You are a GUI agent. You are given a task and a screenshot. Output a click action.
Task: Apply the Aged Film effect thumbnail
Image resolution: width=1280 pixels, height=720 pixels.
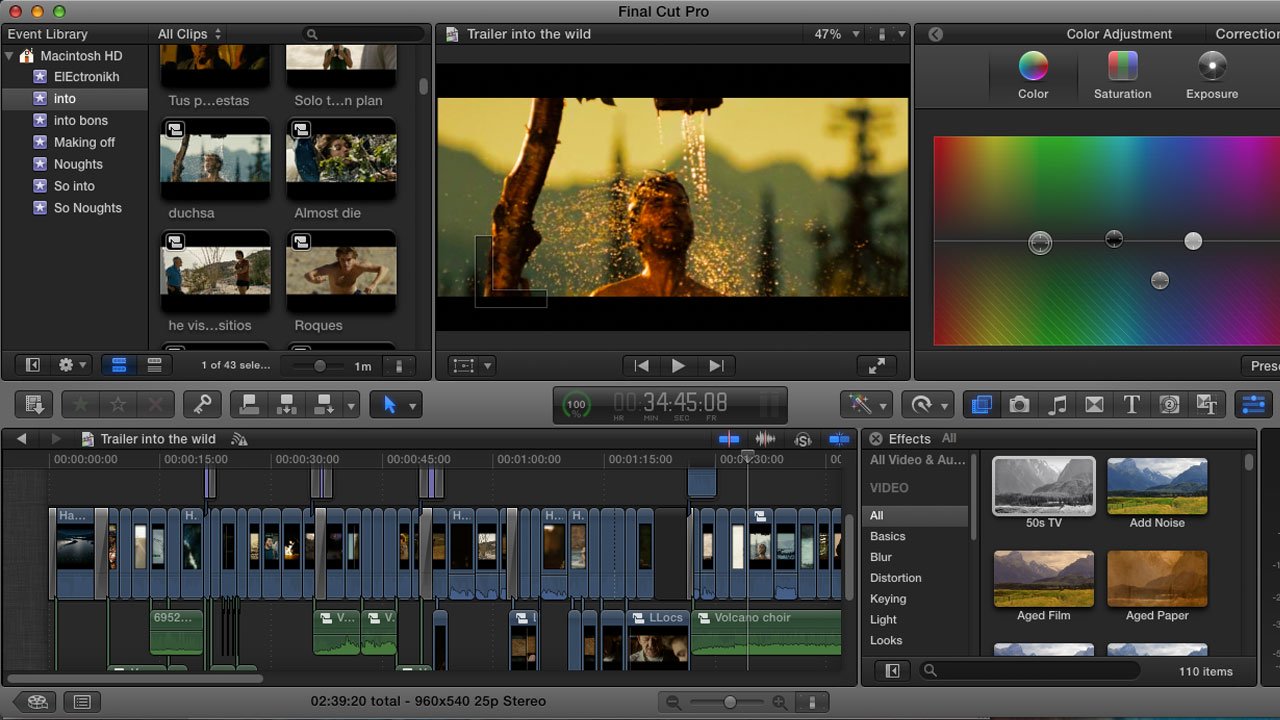pyautogui.click(x=1043, y=580)
